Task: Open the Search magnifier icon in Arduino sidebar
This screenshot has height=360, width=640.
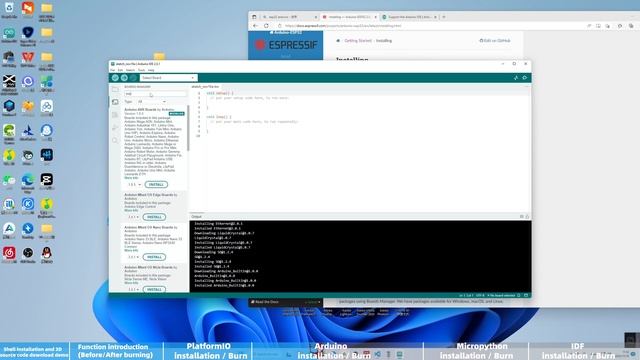Action: pyautogui.click(x=115, y=140)
